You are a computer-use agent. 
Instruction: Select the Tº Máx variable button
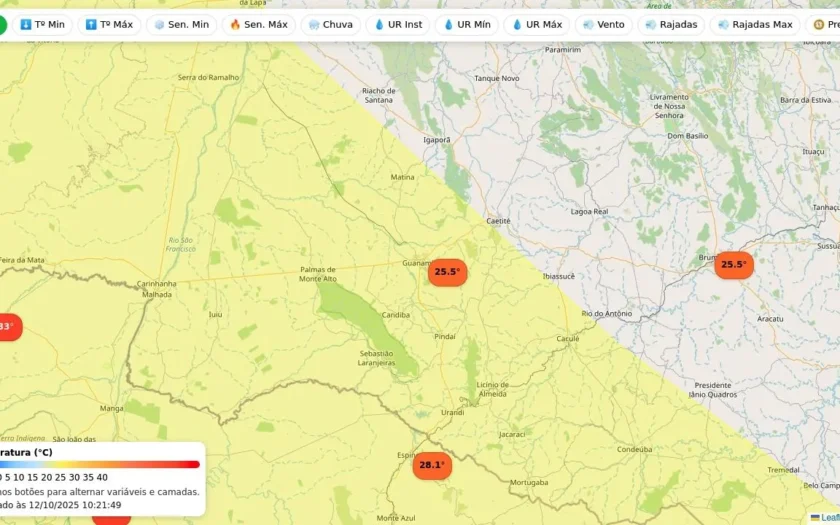[x=109, y=25]
